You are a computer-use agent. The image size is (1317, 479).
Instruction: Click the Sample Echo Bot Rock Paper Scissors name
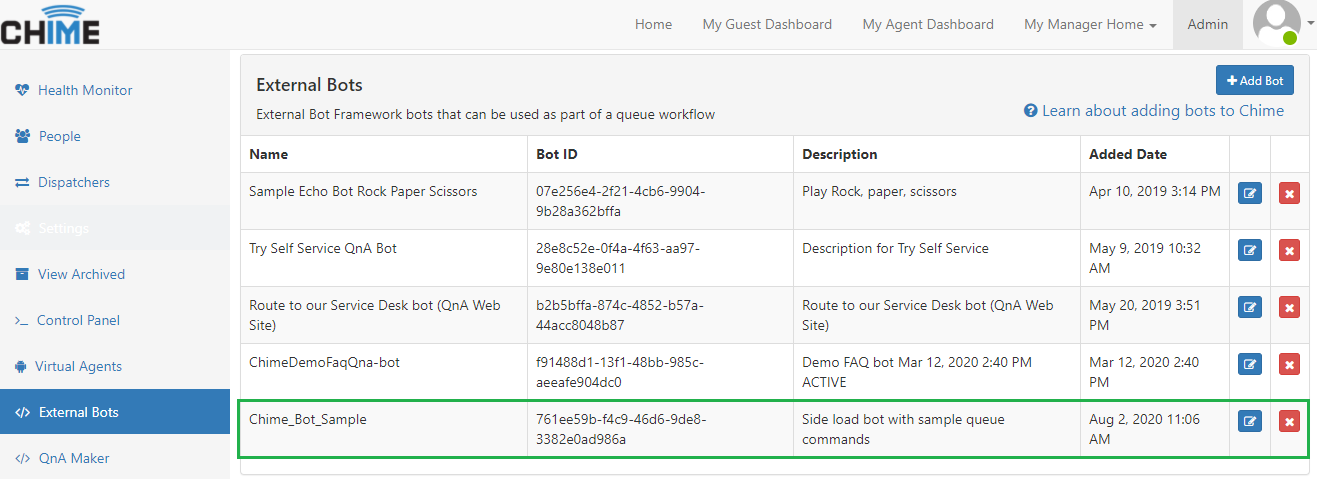point(363,191)
